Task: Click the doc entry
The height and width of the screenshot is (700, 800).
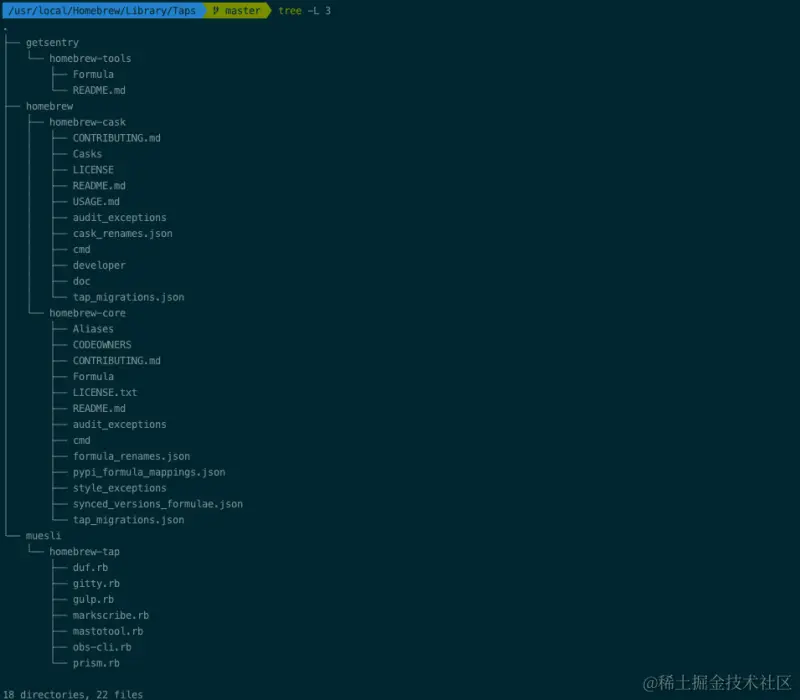Action: pyautogui.click(x=82, y=281)
